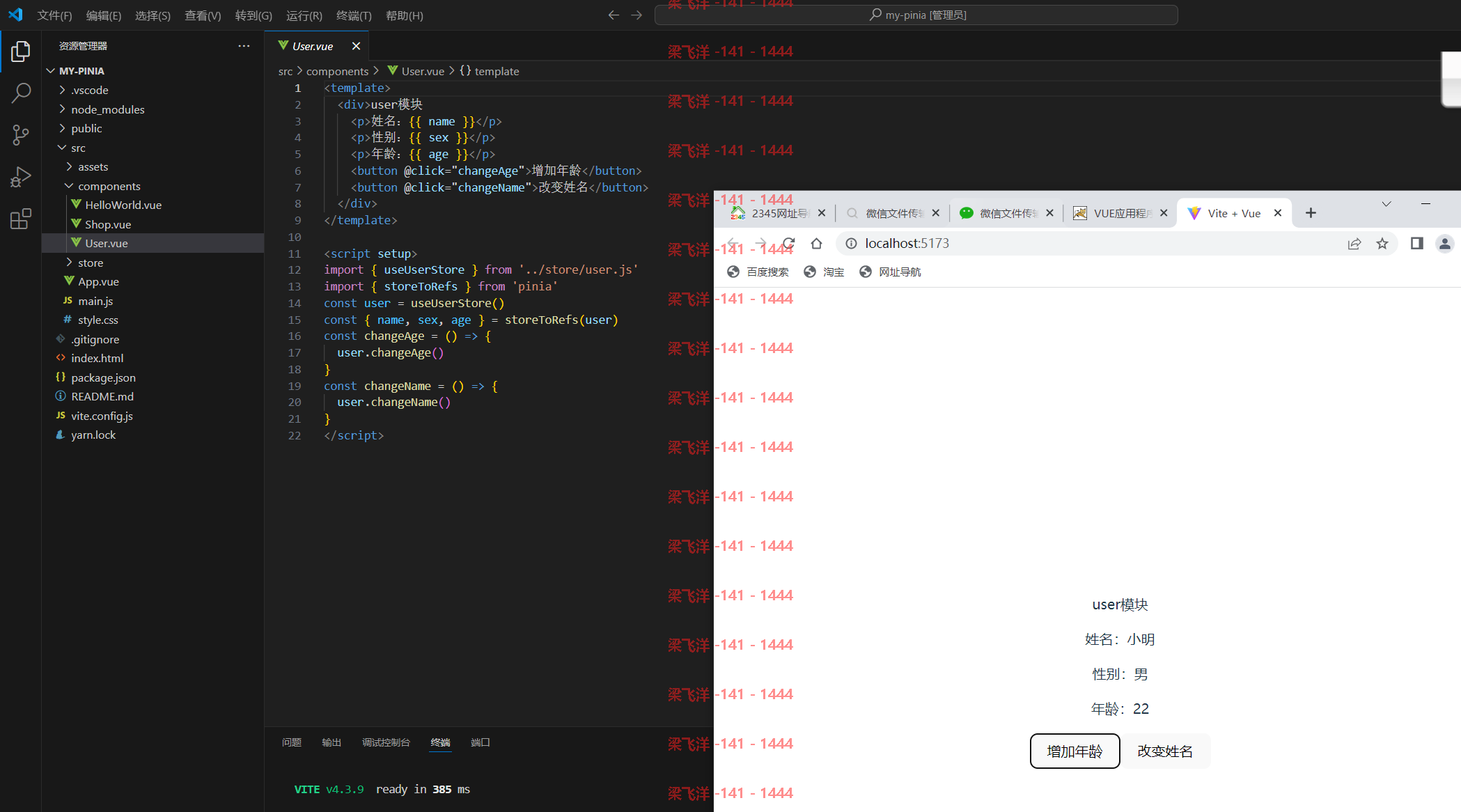Toggle the browser side panel

[1416, 243]
